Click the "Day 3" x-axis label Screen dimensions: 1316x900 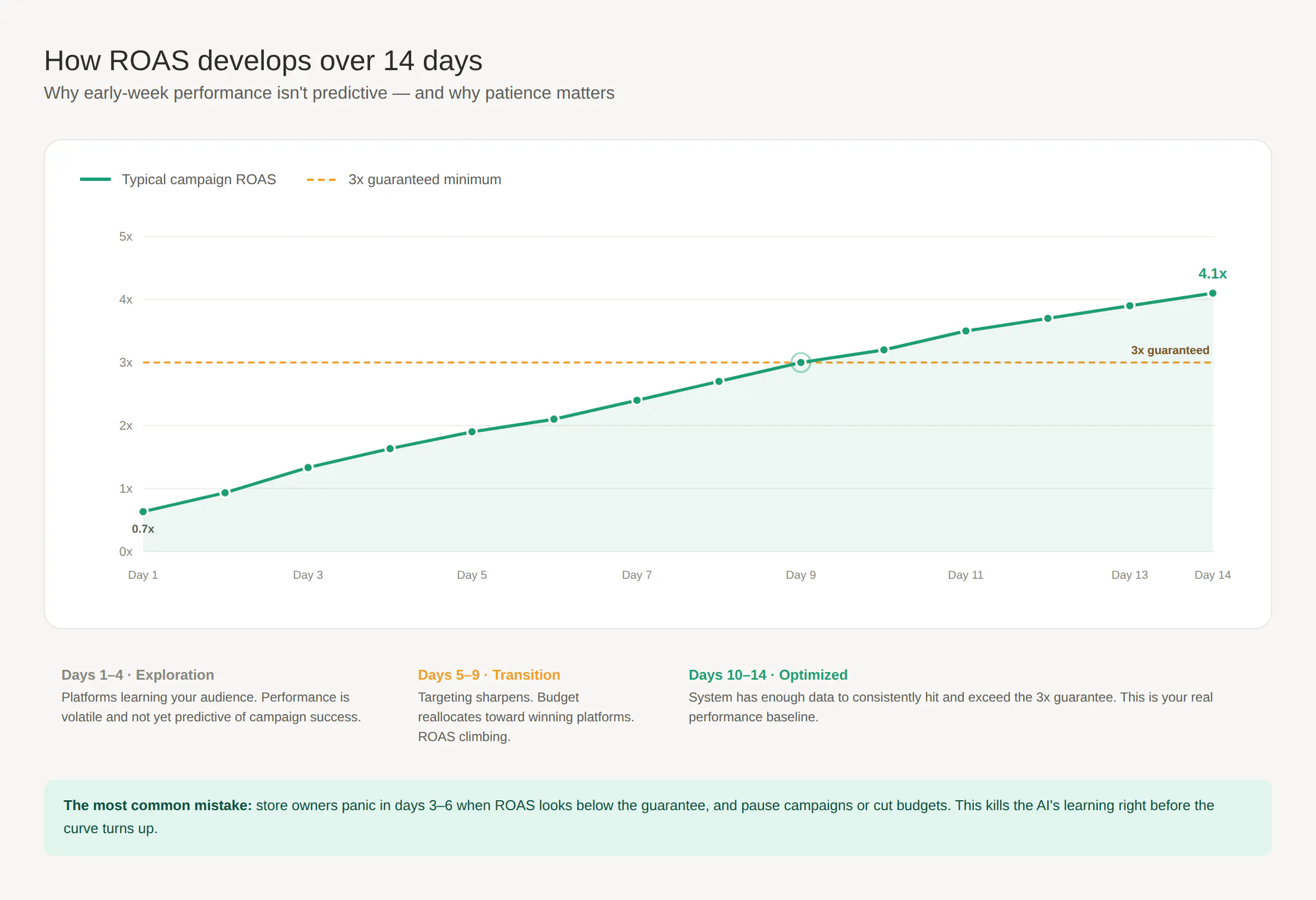(x=308, y=575)
